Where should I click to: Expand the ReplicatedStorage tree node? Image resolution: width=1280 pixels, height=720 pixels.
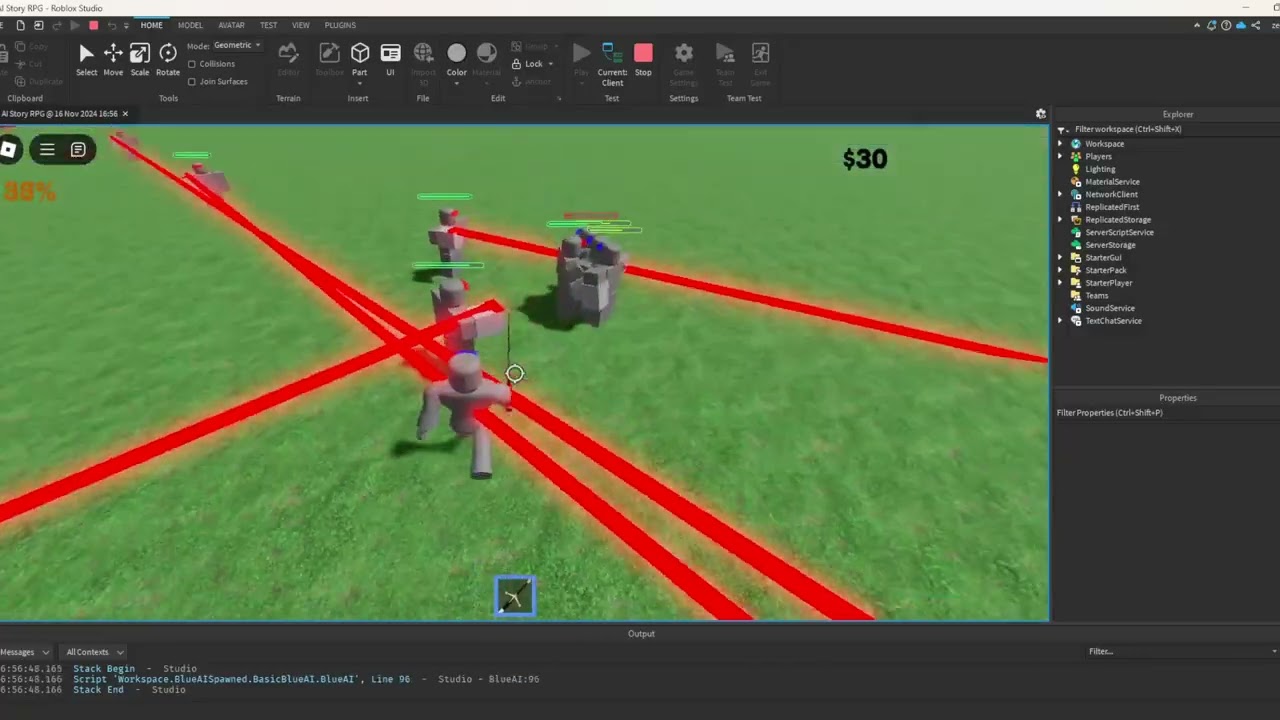point(1060,220)
